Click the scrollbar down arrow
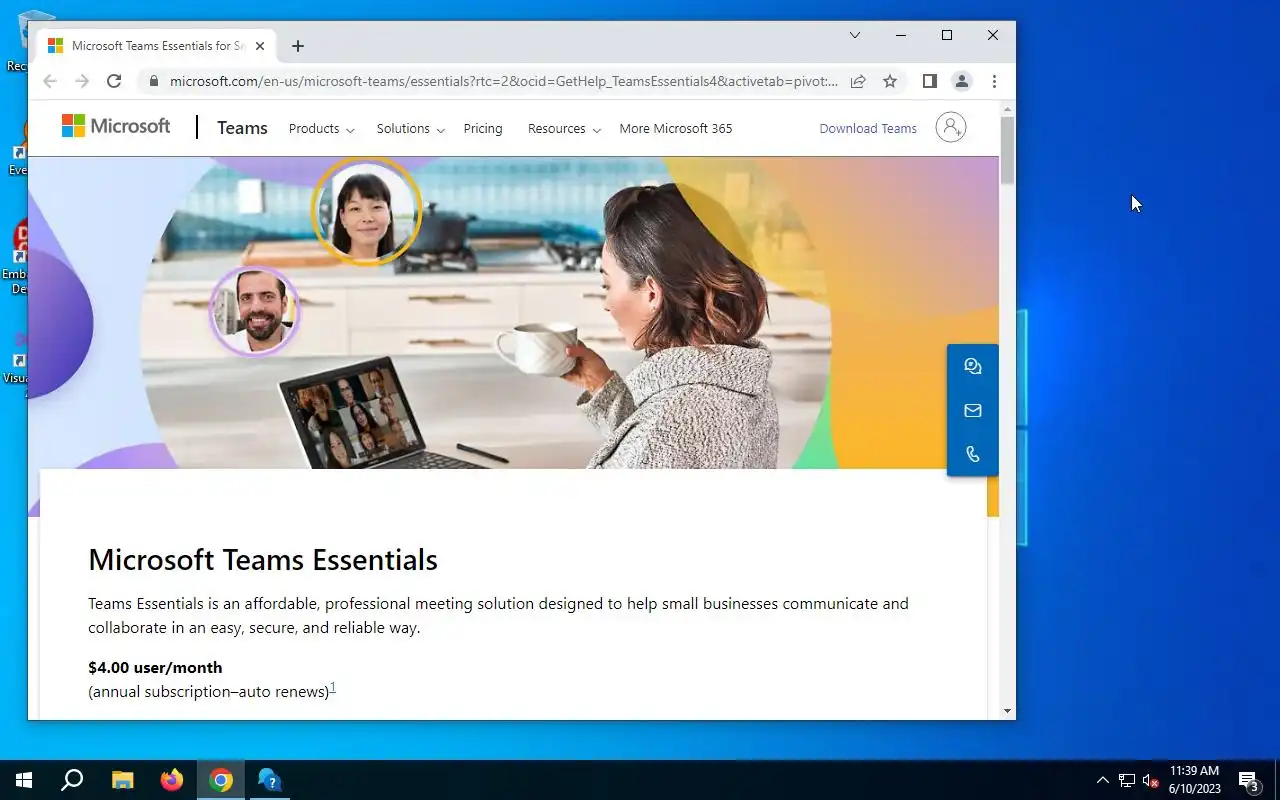Viewport: 1280px width, 800px height. 1007,711
